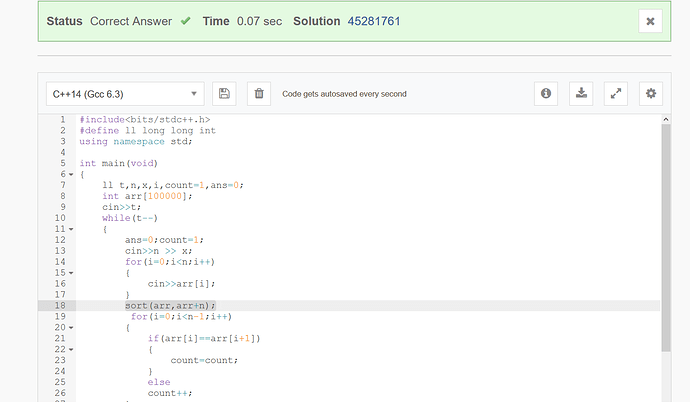Click the line 'cin>>t;'
The image size is (690, 402).
pyautogui.click(x=121, y=207)
